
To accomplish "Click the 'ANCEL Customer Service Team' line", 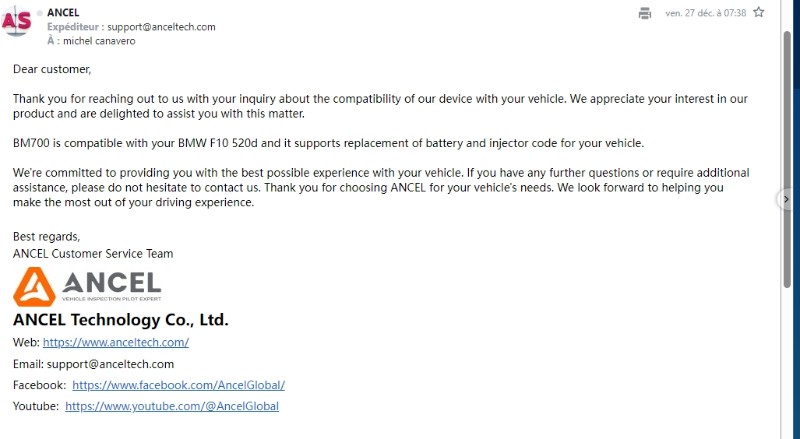I will pos(93,254).
